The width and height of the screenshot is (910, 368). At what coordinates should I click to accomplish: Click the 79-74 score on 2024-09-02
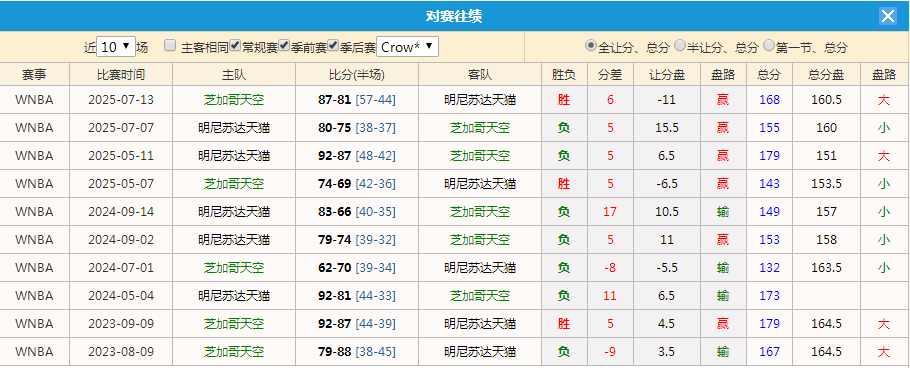click(x=335, y=240)
